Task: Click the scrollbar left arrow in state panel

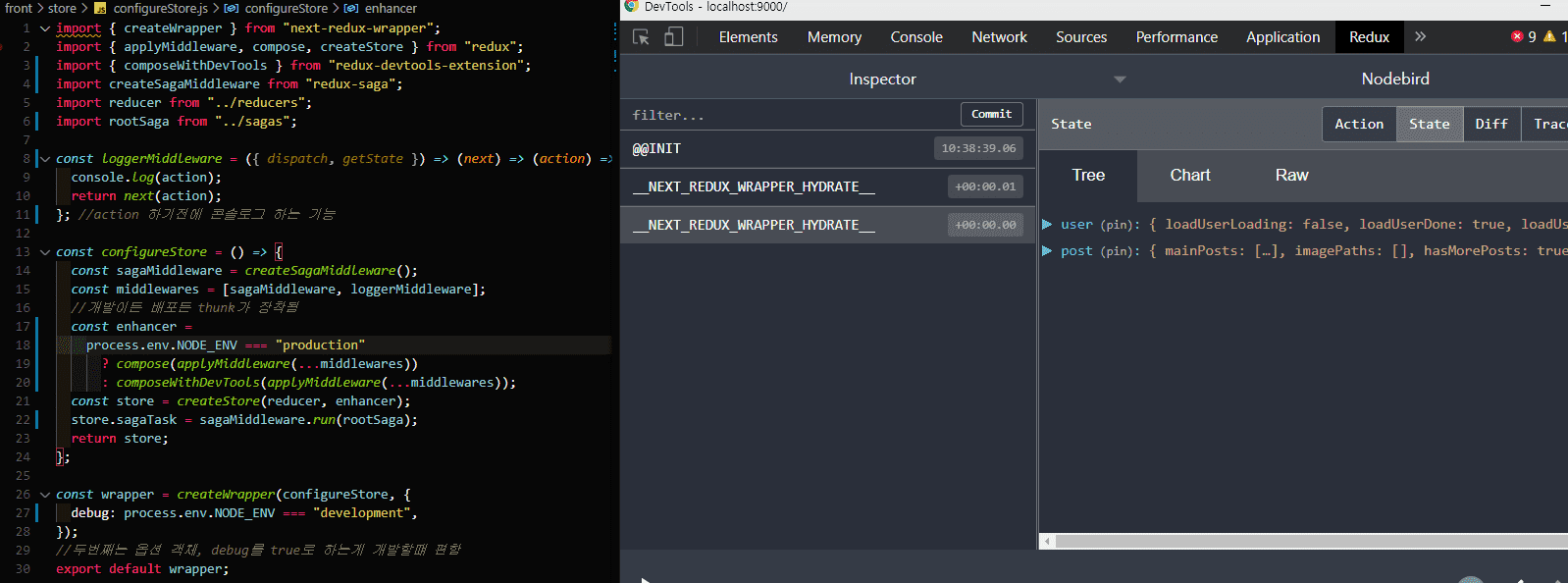Action: [x=1047, y=541]
